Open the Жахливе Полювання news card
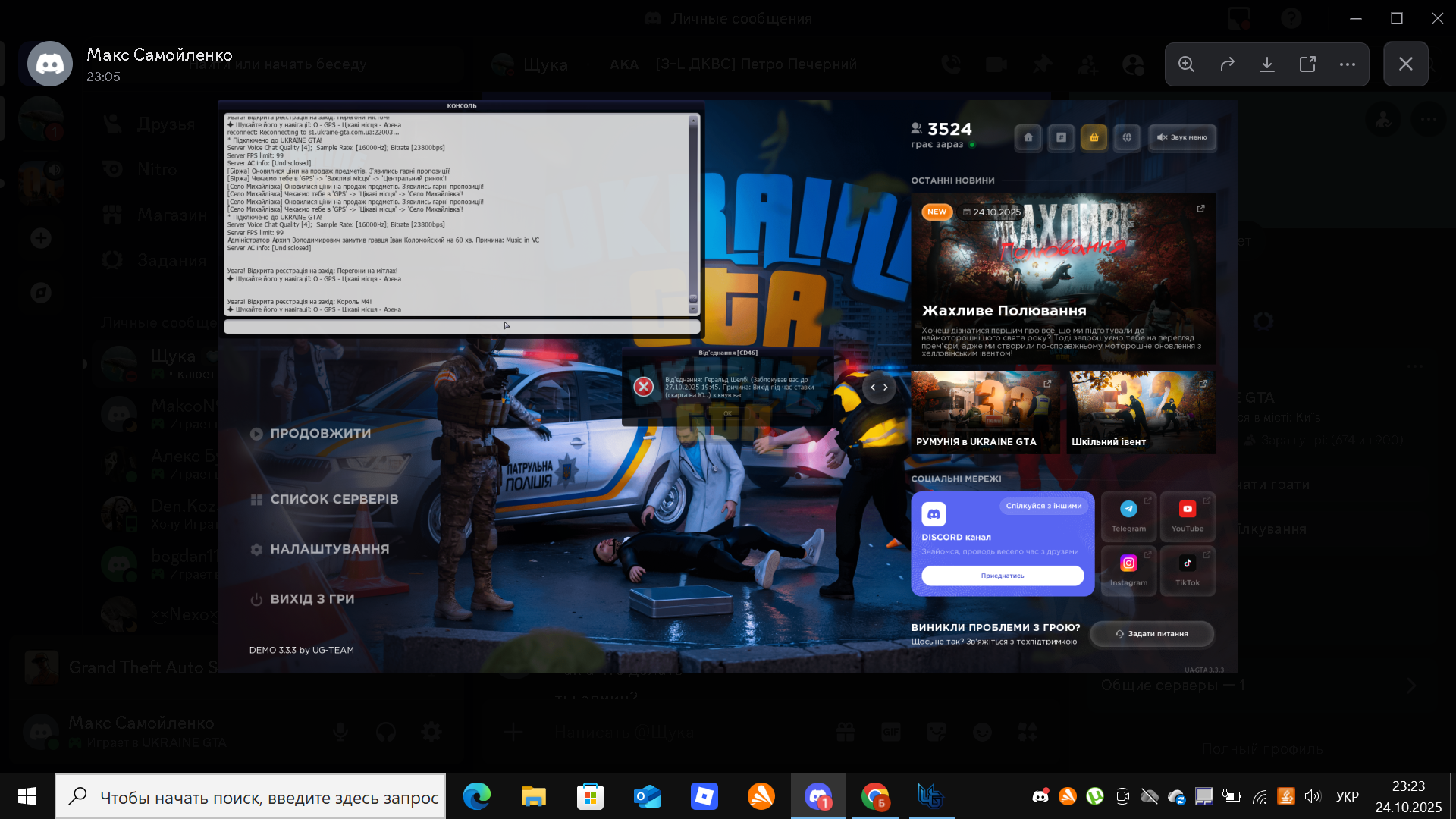This screenshot has width=1456, height=819. pos(1063,278)
